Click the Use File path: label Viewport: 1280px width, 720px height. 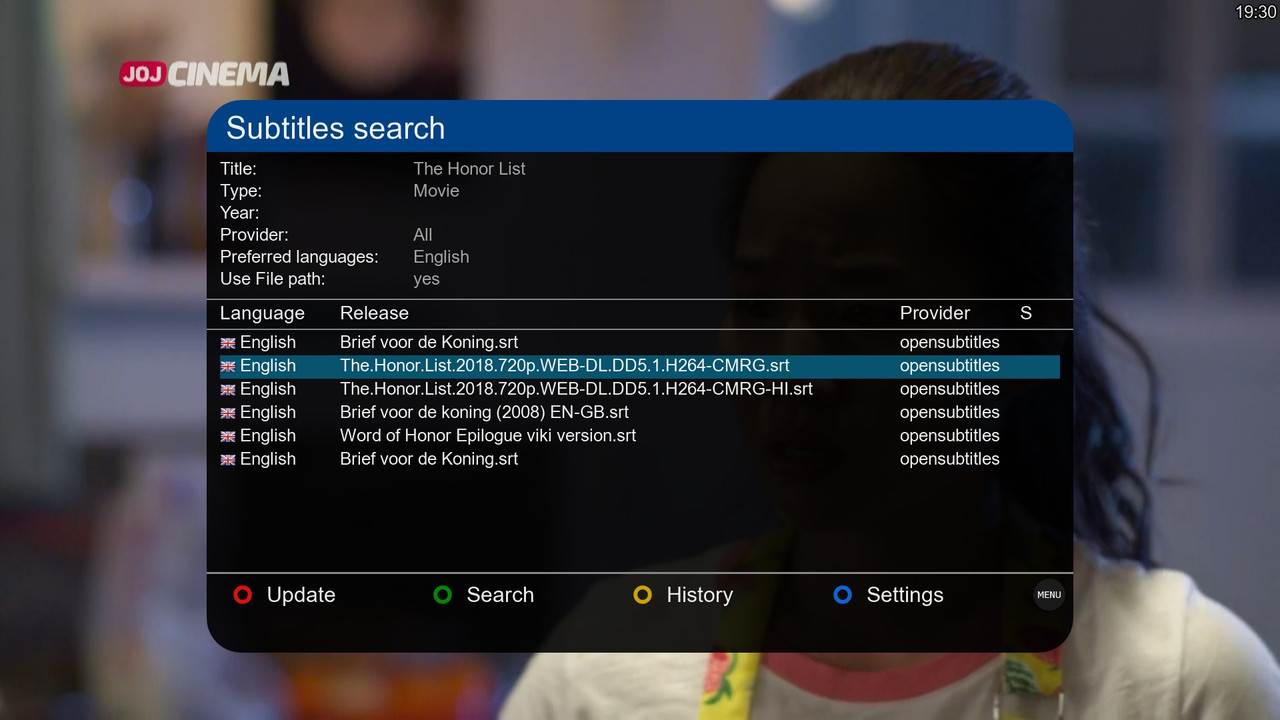coord(272,279)
